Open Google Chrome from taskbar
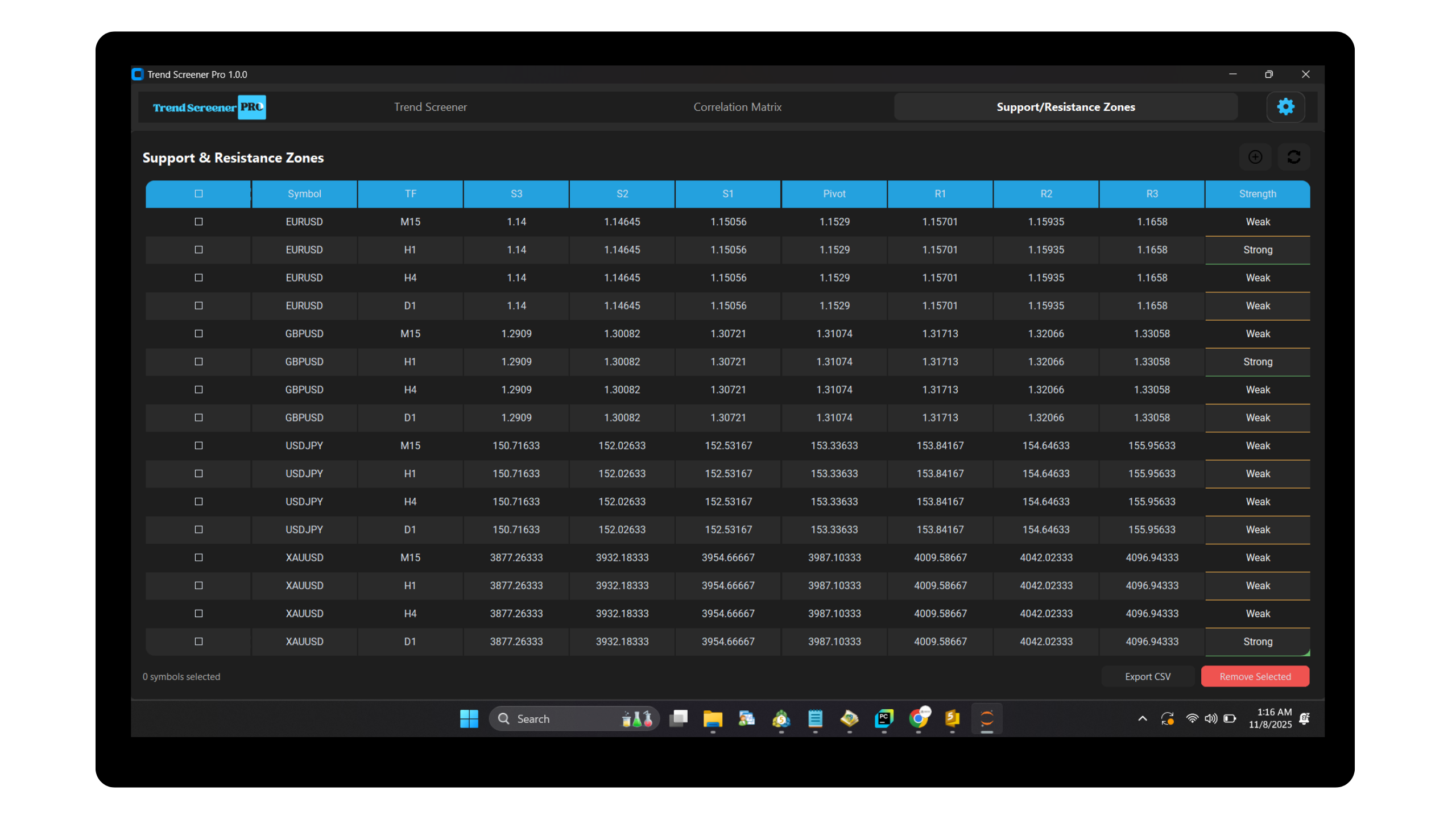Viewport: 1456px width, 819px height. click(x=918, y=718)
